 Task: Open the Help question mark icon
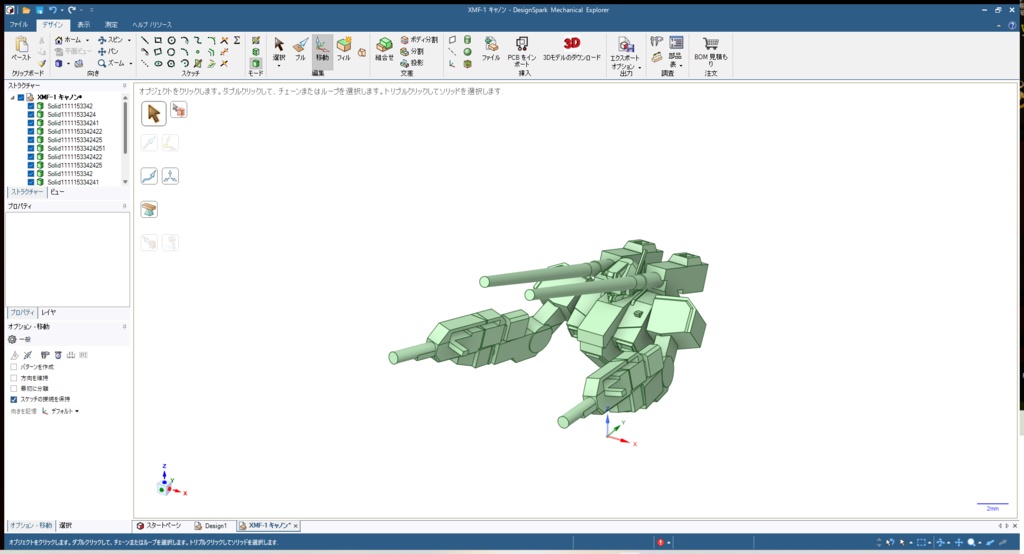1013,25
